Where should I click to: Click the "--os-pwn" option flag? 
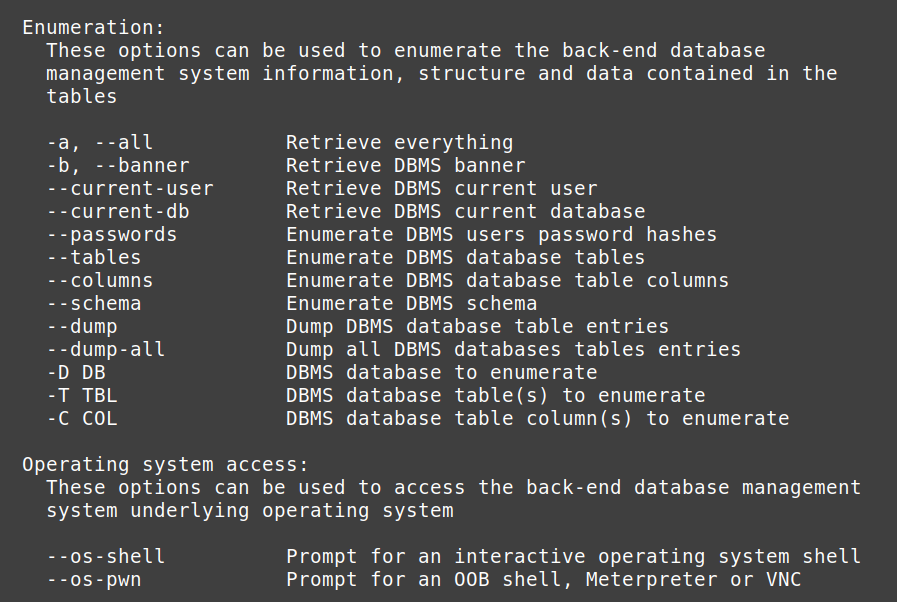pos(93,580)
